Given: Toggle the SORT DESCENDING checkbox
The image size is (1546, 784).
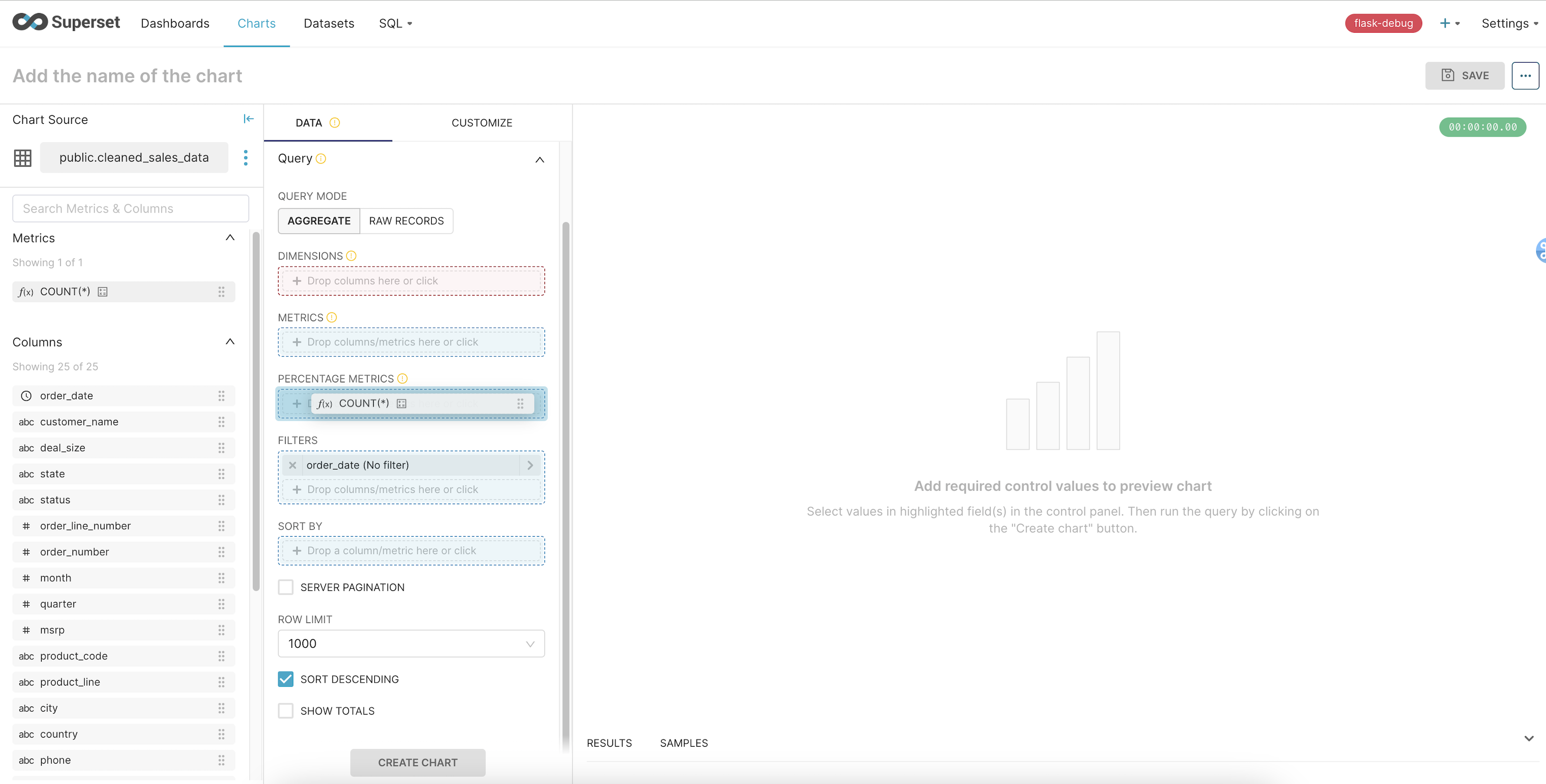Looking at the screenshot, I should coord(286,679).
